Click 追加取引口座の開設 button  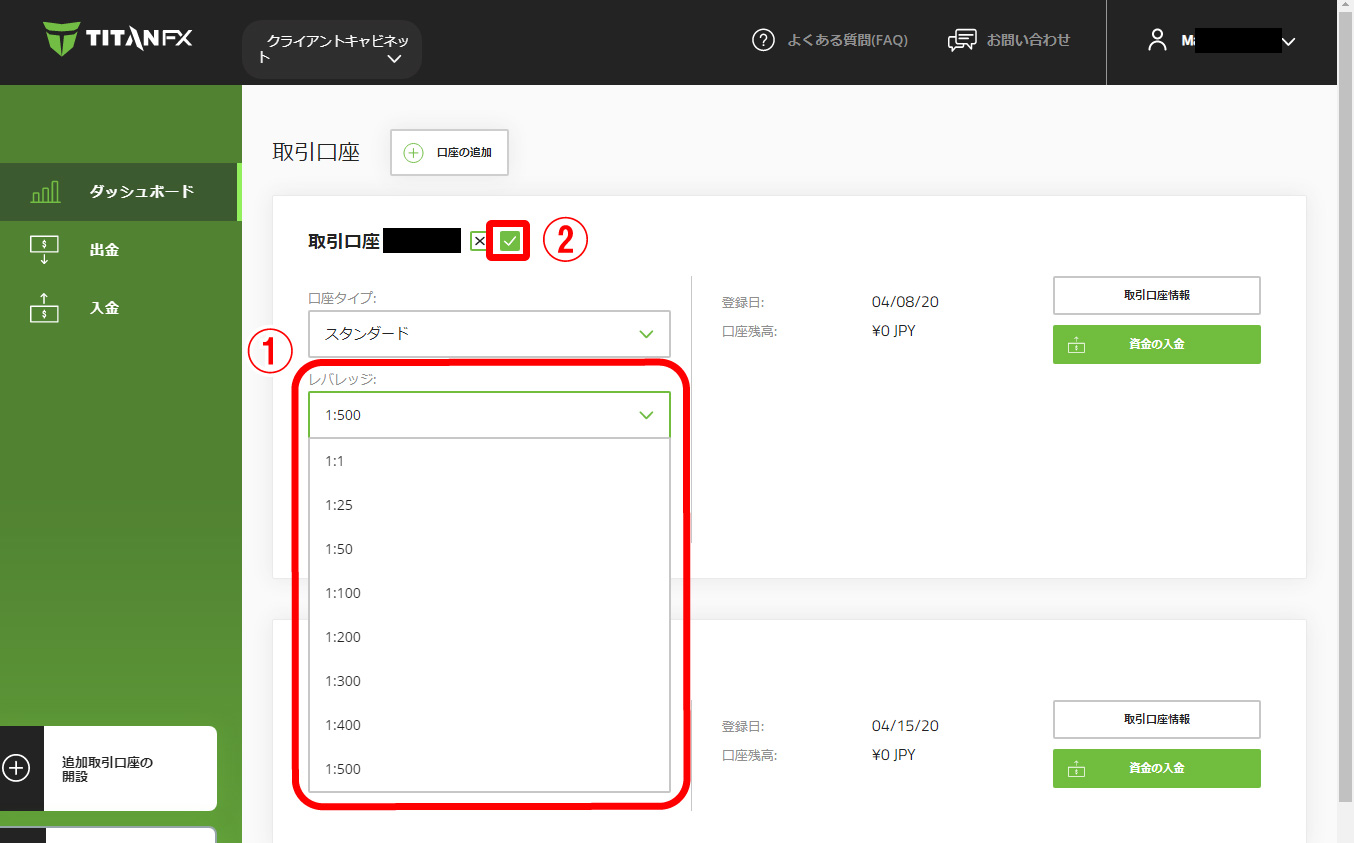[108, 768]
